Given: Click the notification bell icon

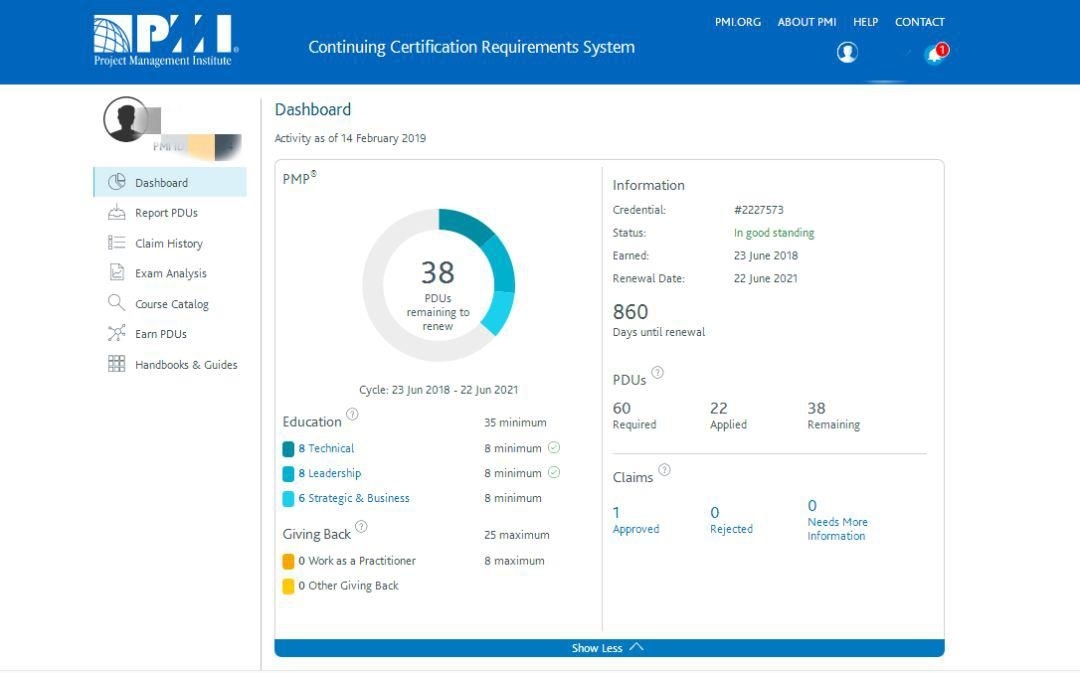Looking at the screenshot, I should tap(934, 54).
